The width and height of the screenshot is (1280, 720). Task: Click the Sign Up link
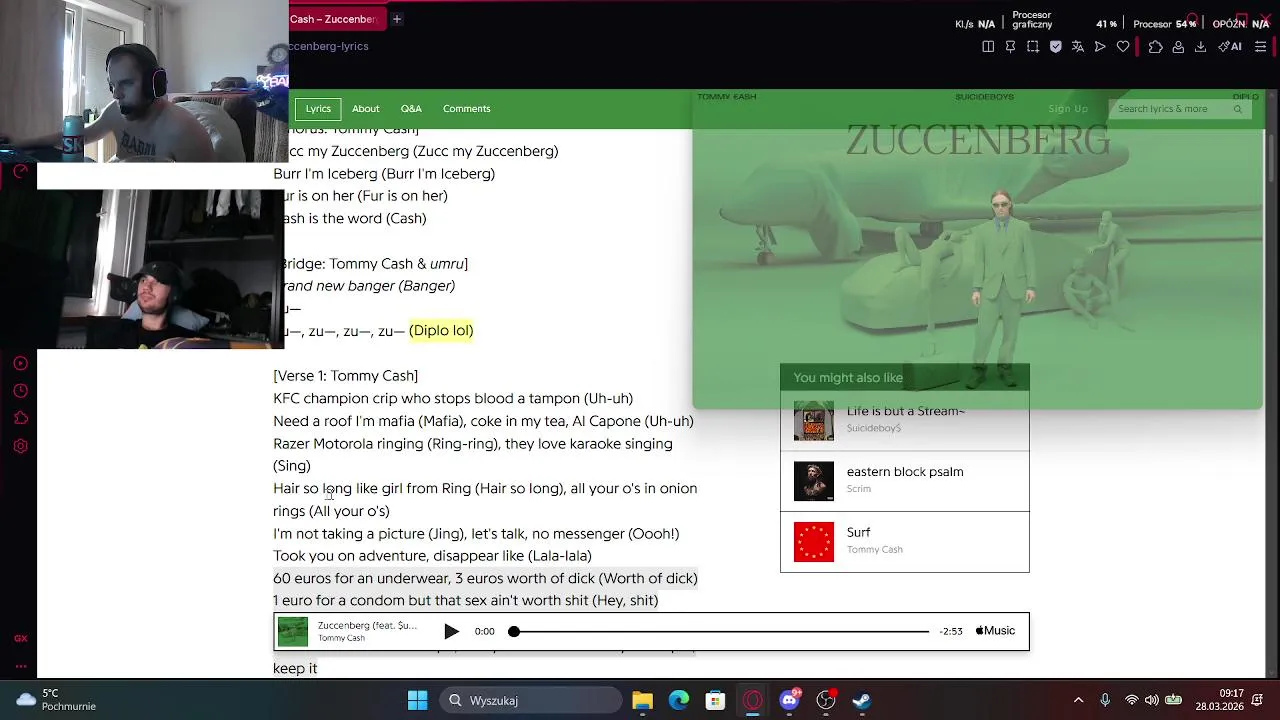click(x=1068, y=108)
